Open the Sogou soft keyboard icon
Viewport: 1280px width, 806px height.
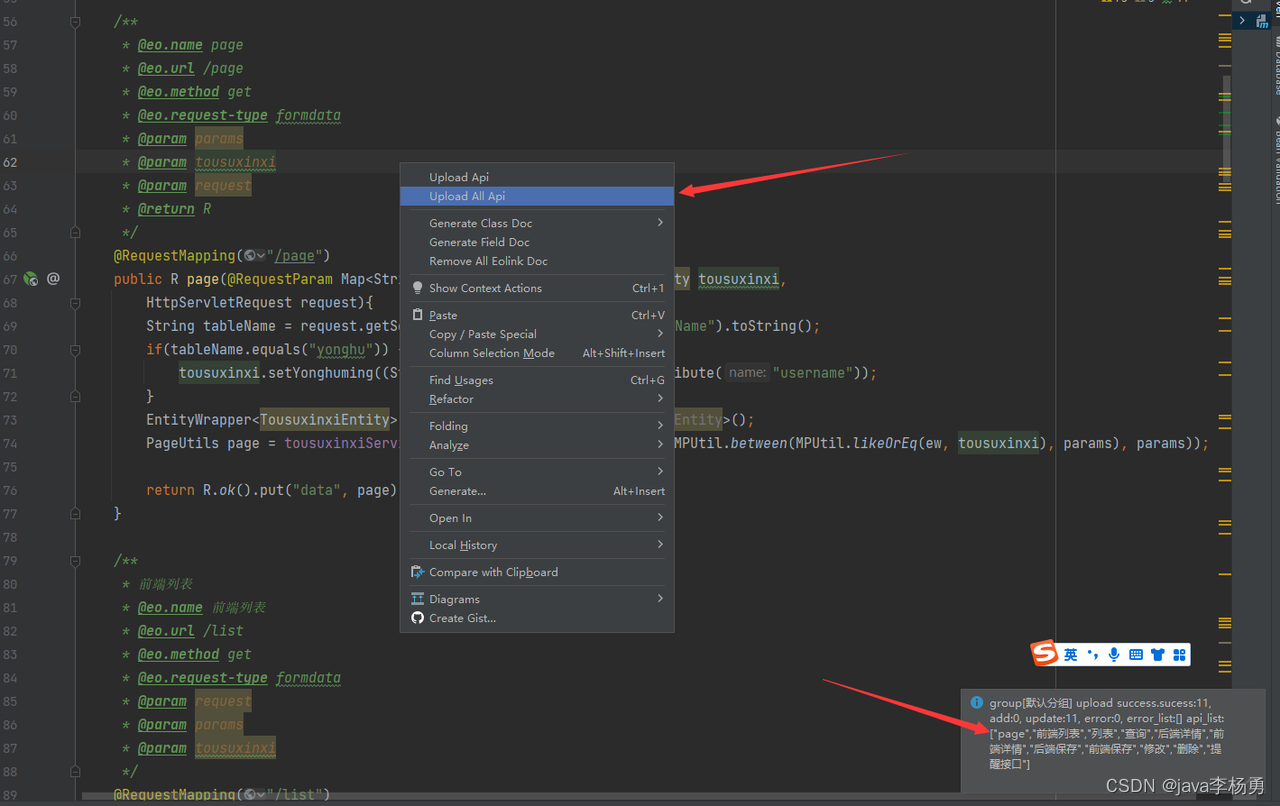(1136, 654)
